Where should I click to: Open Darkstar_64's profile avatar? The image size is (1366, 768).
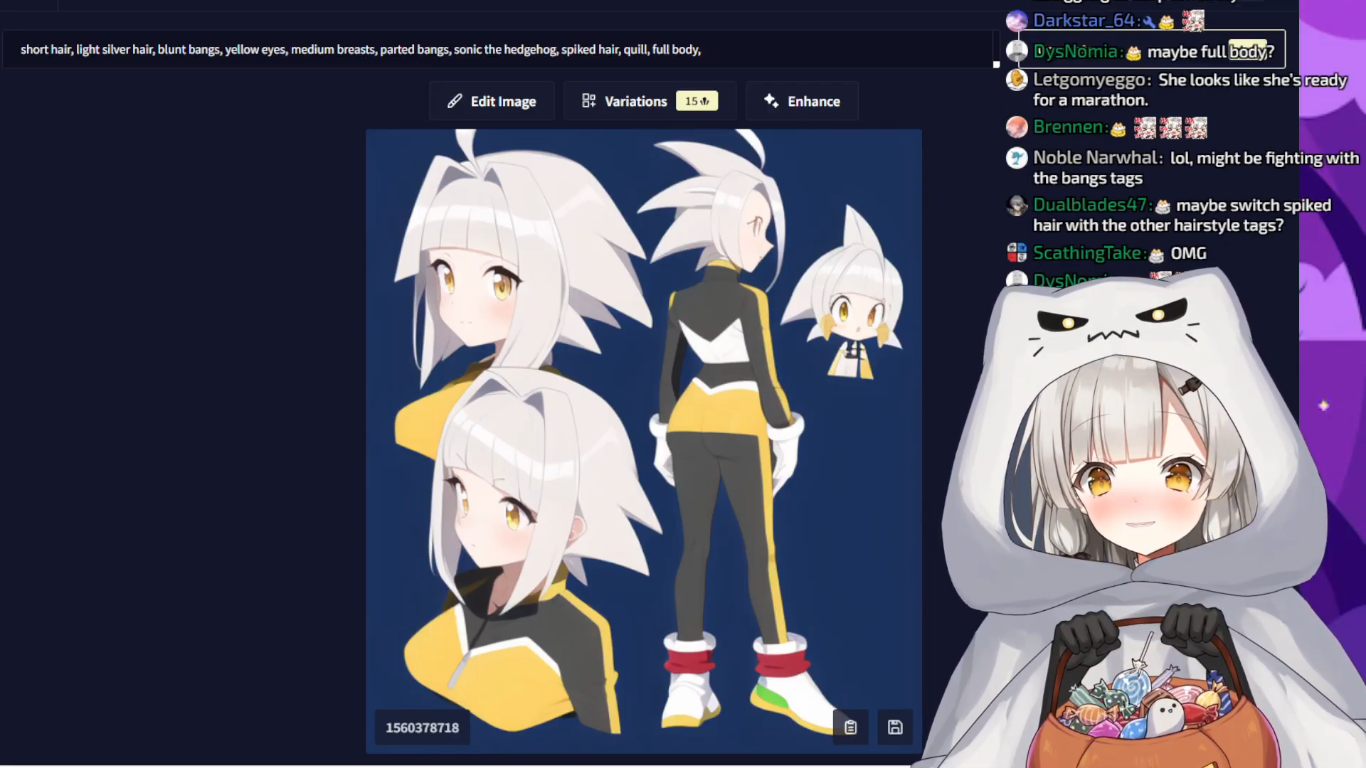pos(1017,21)
